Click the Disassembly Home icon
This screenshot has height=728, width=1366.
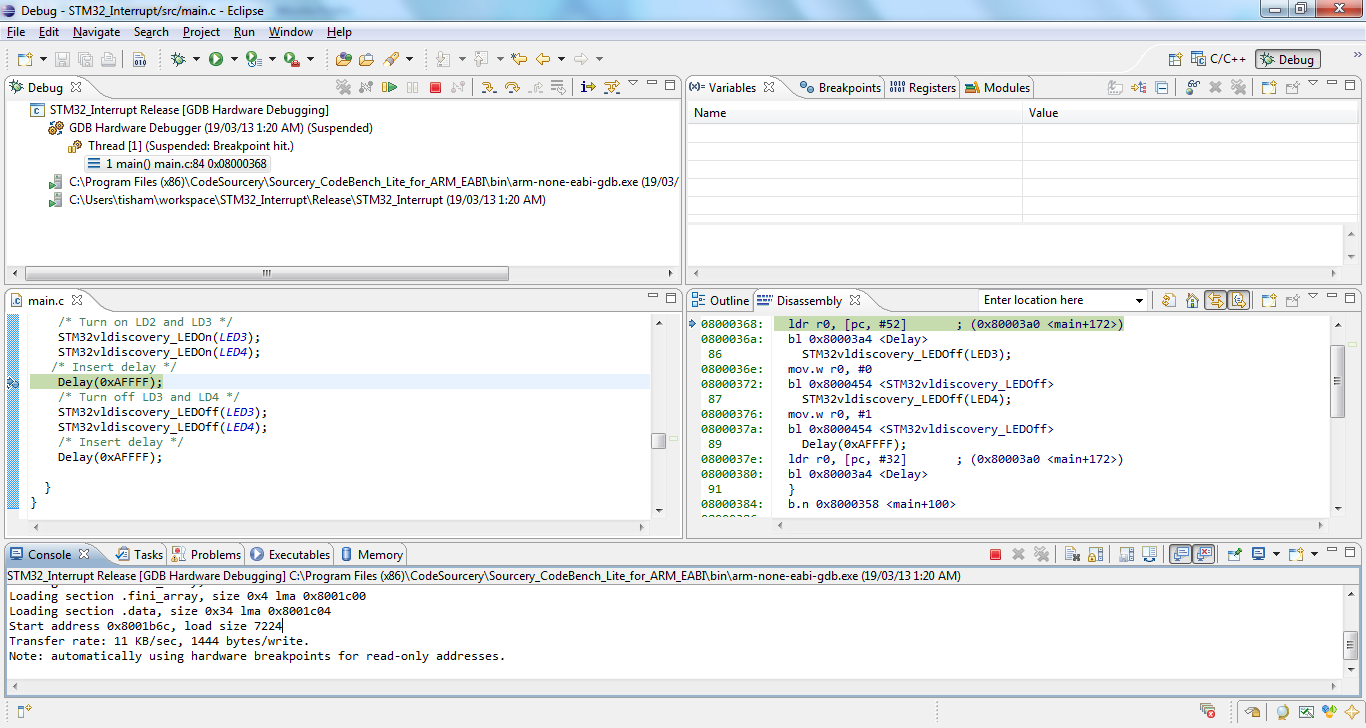tap(1192, 300)
